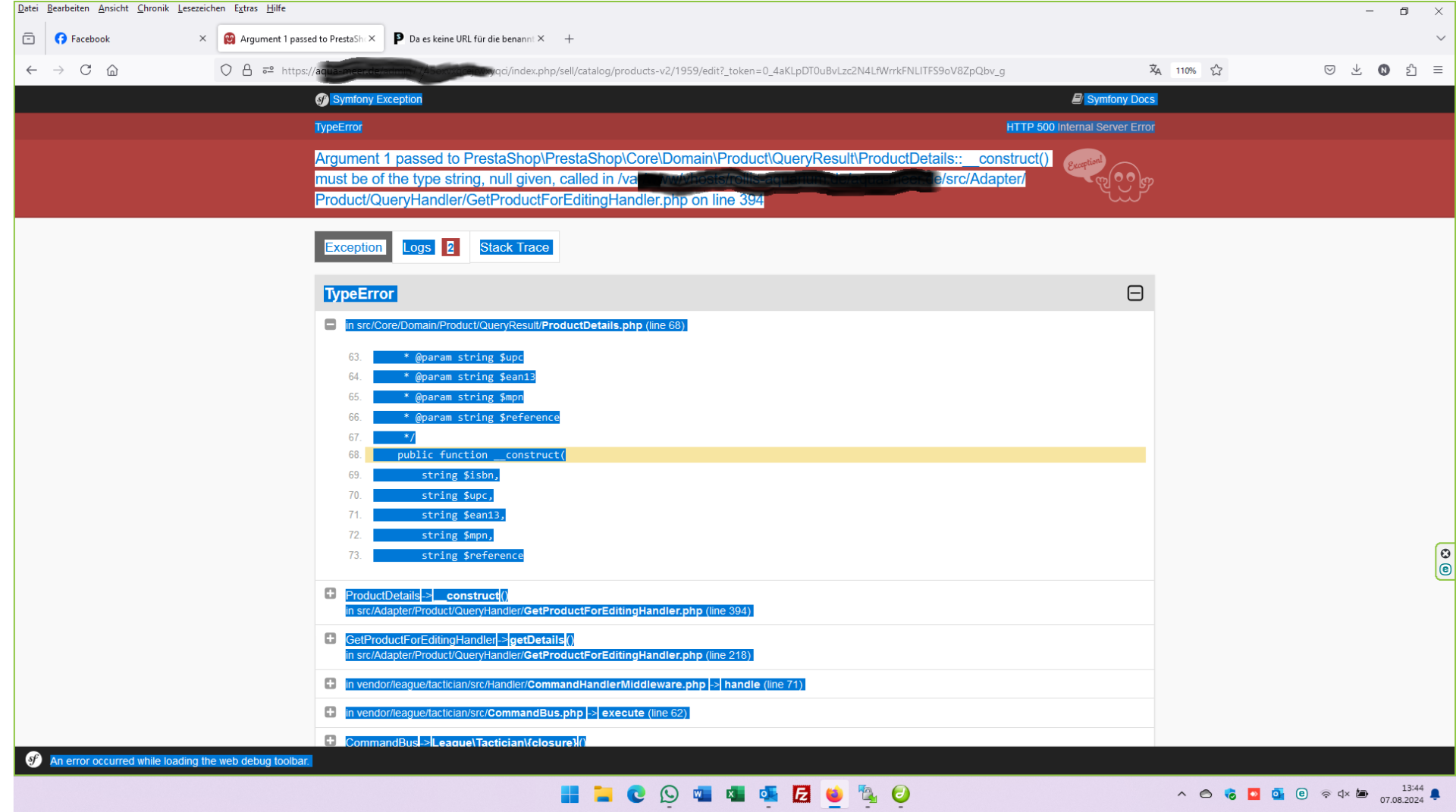Open the extensions puzzle icon
Viewport: 1456px width, 812px height.
click(x=1410, y=70)
